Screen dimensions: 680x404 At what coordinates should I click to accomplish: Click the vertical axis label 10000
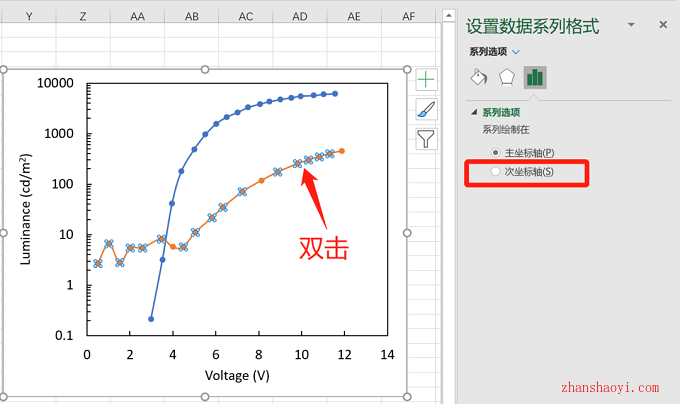(x=55, y=83)
